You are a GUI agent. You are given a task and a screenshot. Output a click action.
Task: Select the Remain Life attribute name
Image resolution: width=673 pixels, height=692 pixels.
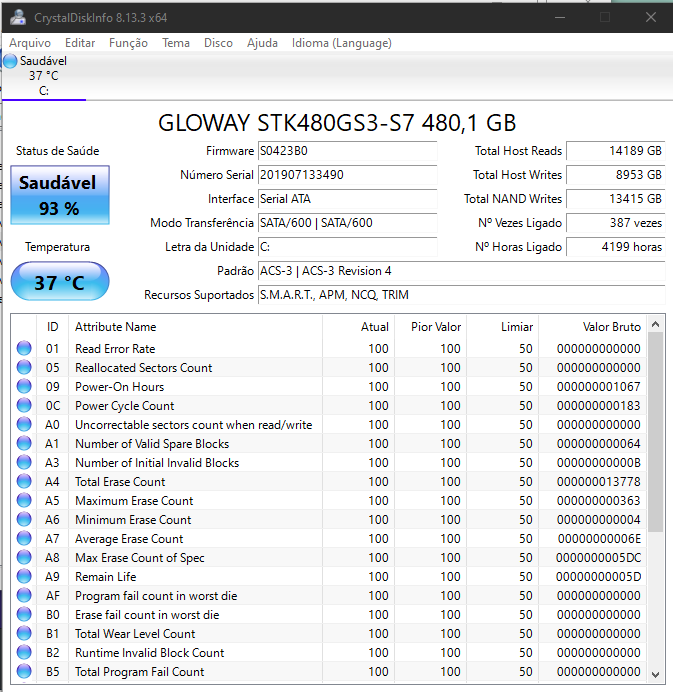(105, 576)
